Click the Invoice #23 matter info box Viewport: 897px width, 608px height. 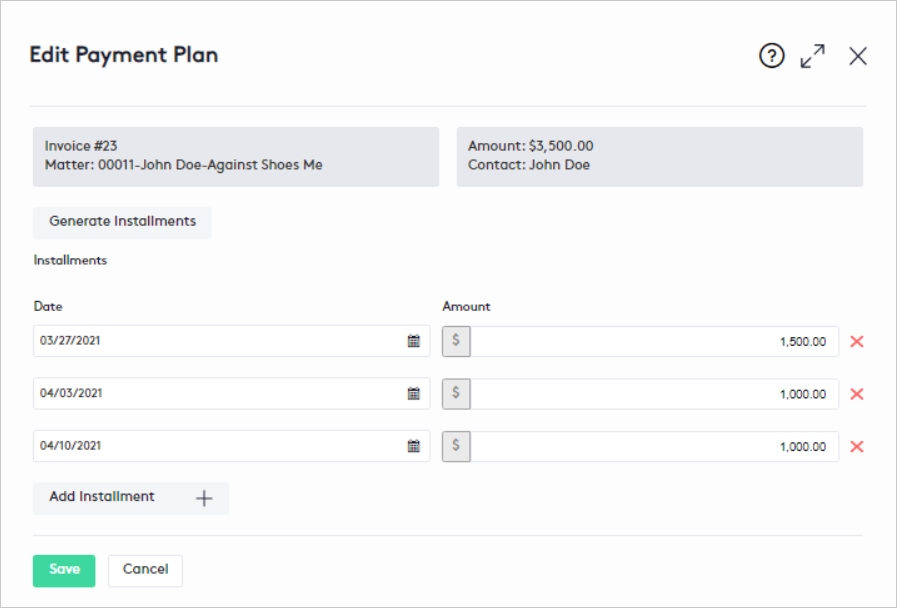236,156
